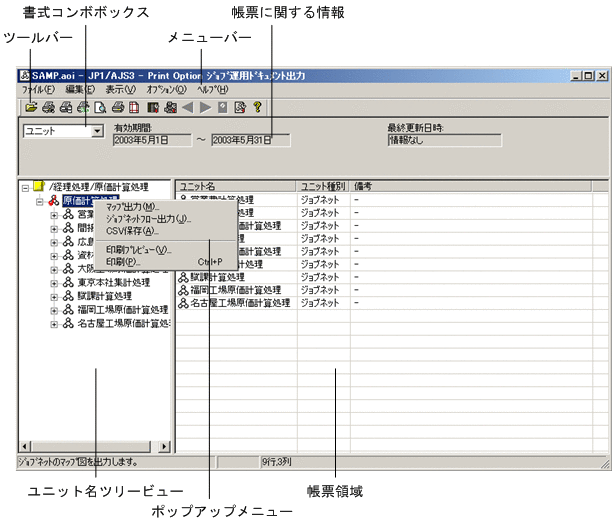Select 東京本社集計処理 in the tree

114,282
